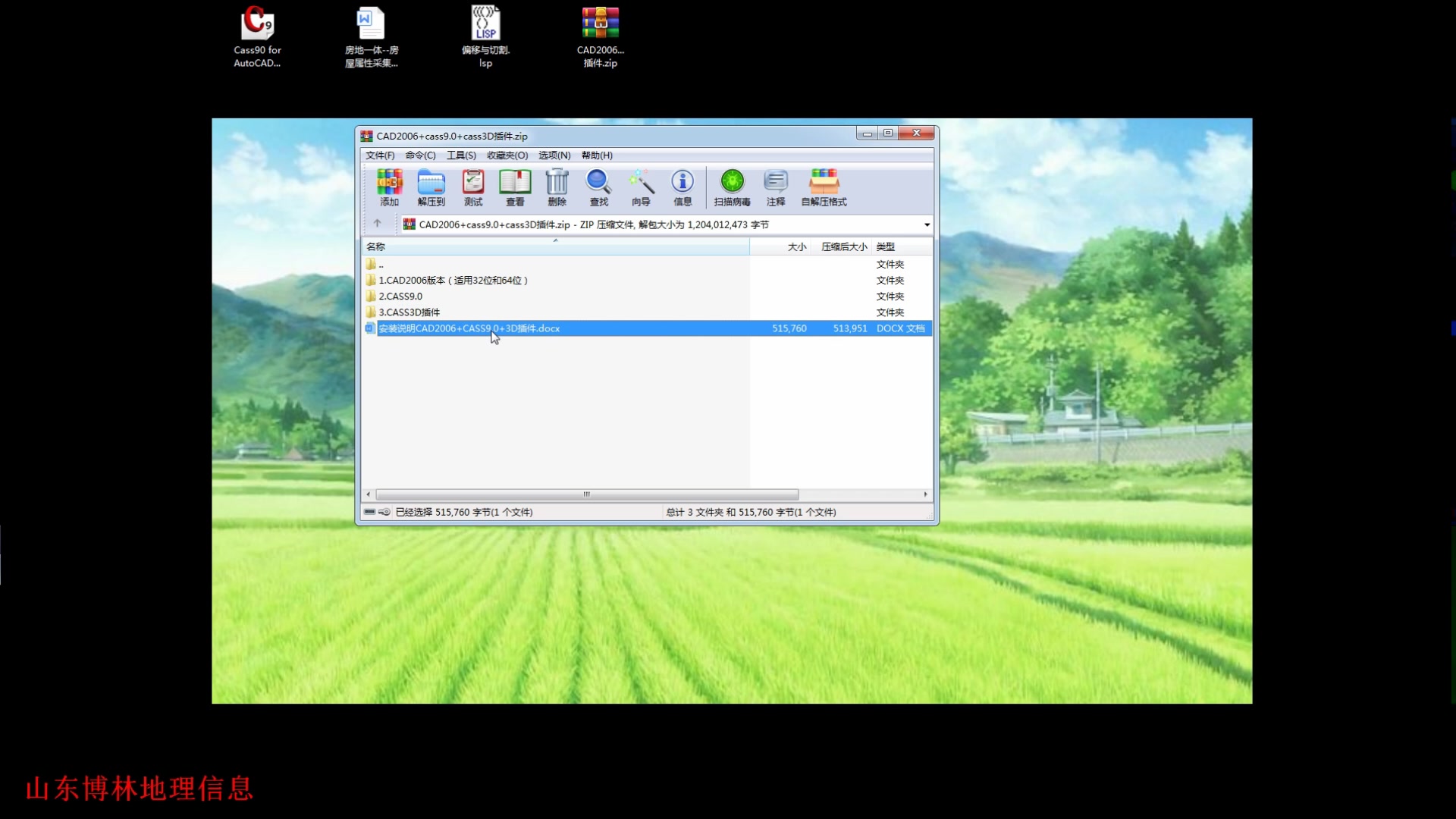
Task: Select folder 3.CASS3D插件
Action: point(647,312)
